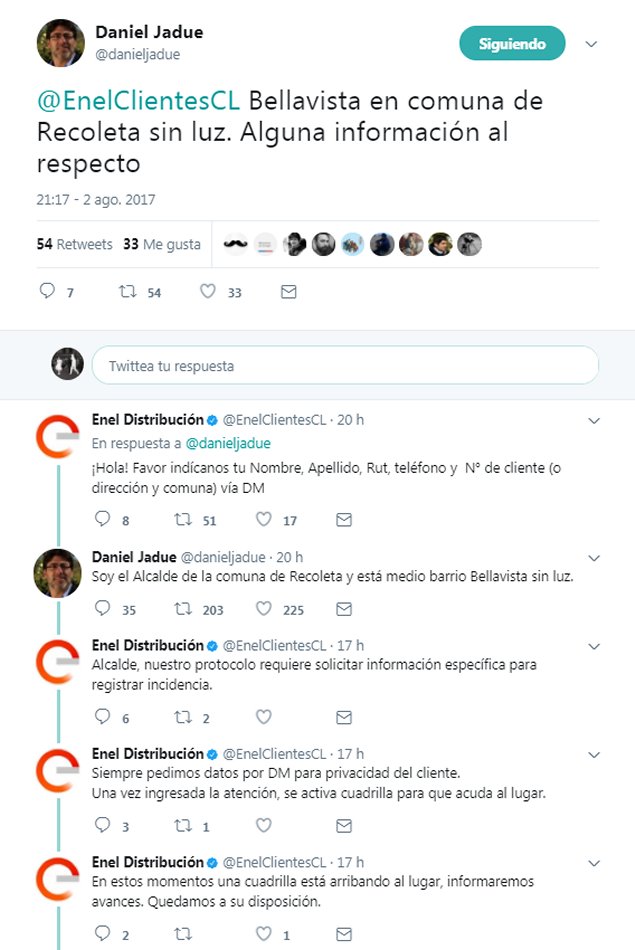View the 33 Me gusta list

click(x=161, y=244)
